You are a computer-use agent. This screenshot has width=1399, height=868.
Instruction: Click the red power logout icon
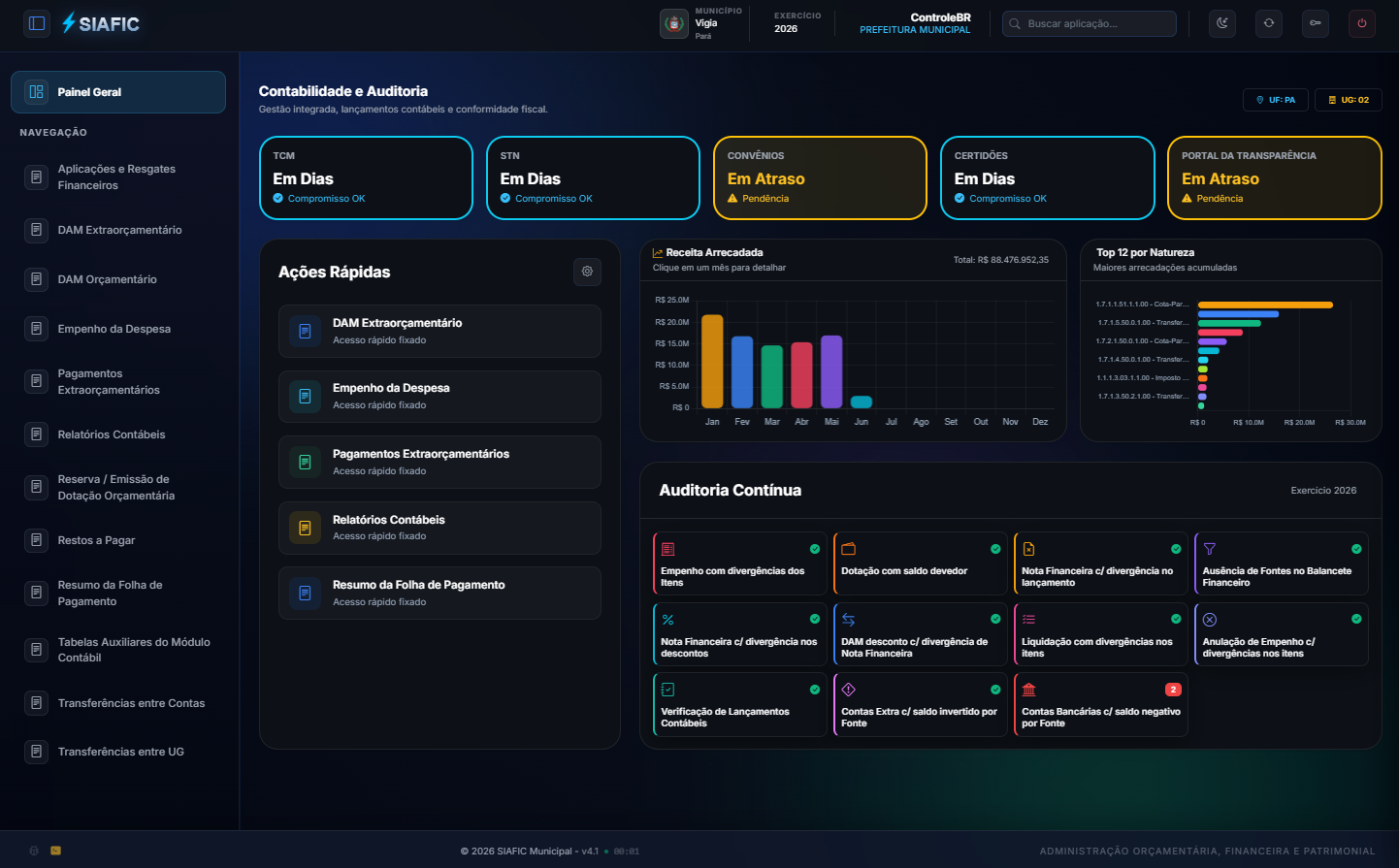(x=1362, y=23)
